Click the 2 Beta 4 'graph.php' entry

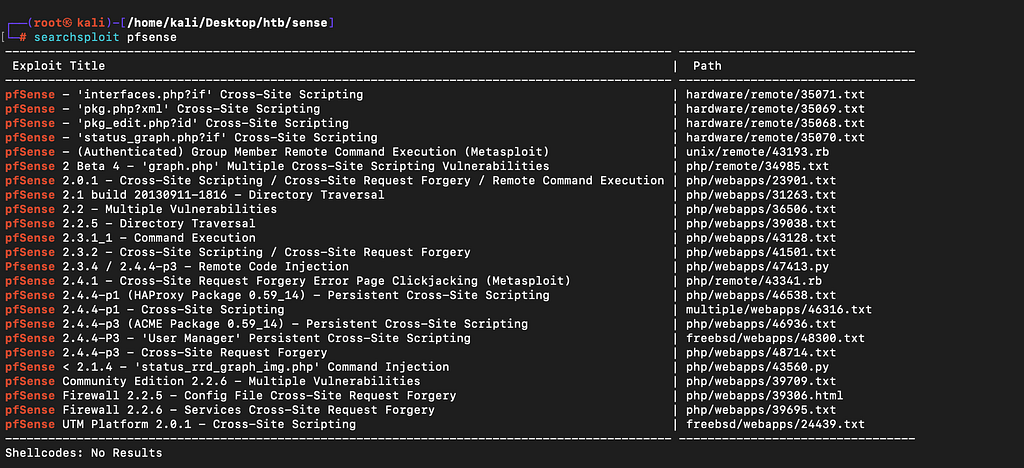click(x=278, y=166)
